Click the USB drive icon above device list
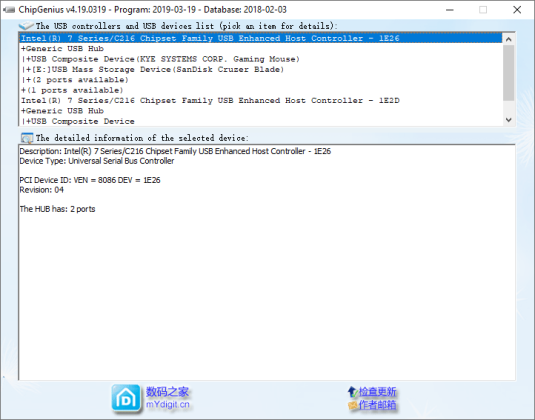The width and height of the screenshot is (535, 420). point(26,26)
